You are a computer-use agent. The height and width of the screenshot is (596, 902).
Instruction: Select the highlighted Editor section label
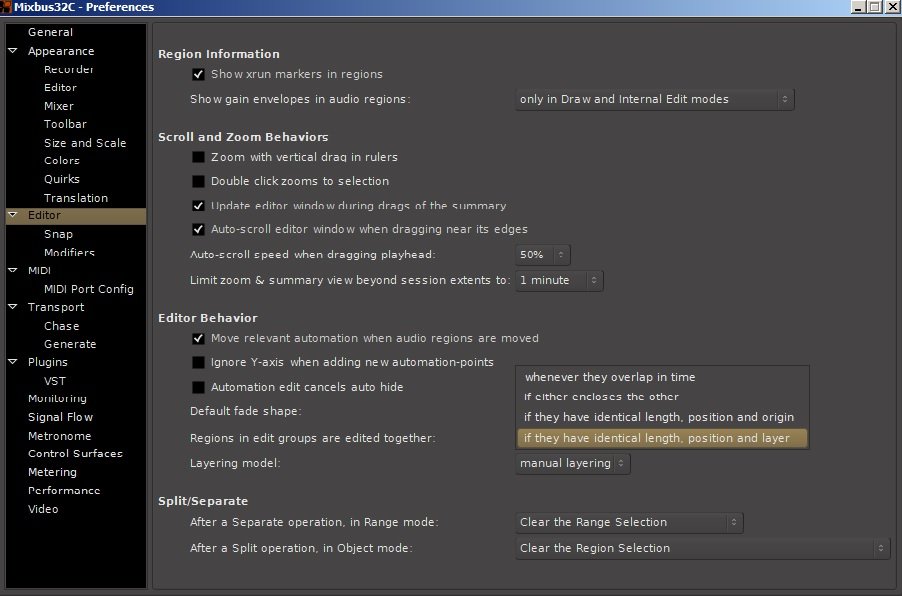pos(44,215)
